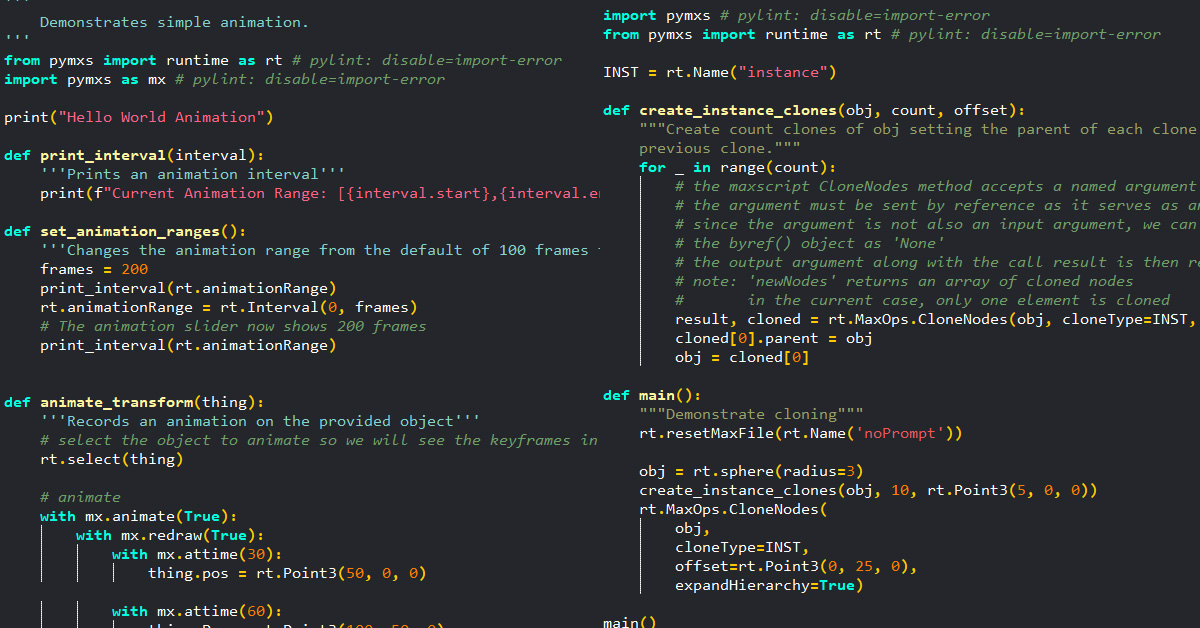1200x628 pixels.
Task: Click the "frames = 200" assignment
Action: click(94, 269)
